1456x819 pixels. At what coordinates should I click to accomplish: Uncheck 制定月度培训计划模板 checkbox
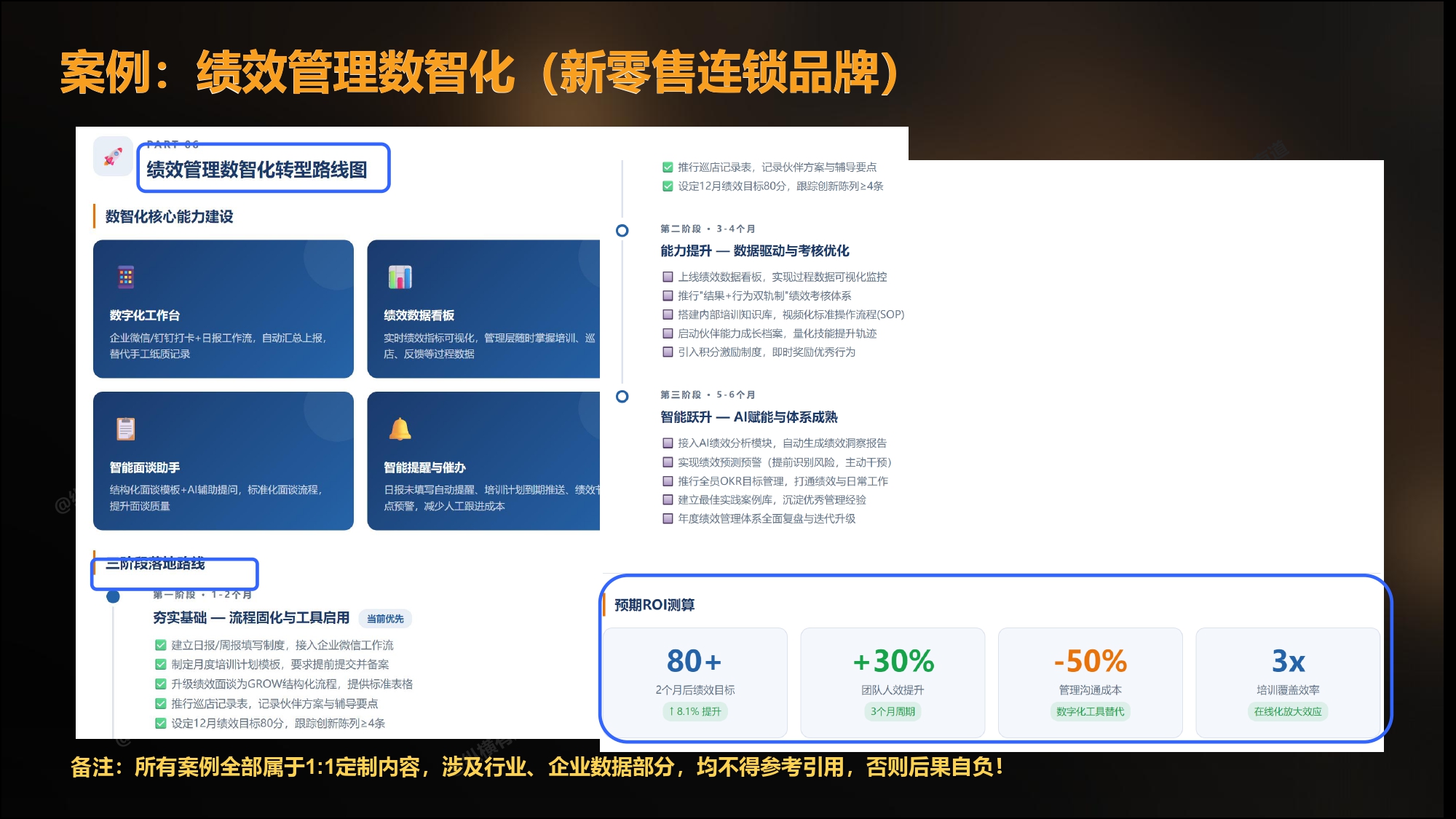pos(161,665)
